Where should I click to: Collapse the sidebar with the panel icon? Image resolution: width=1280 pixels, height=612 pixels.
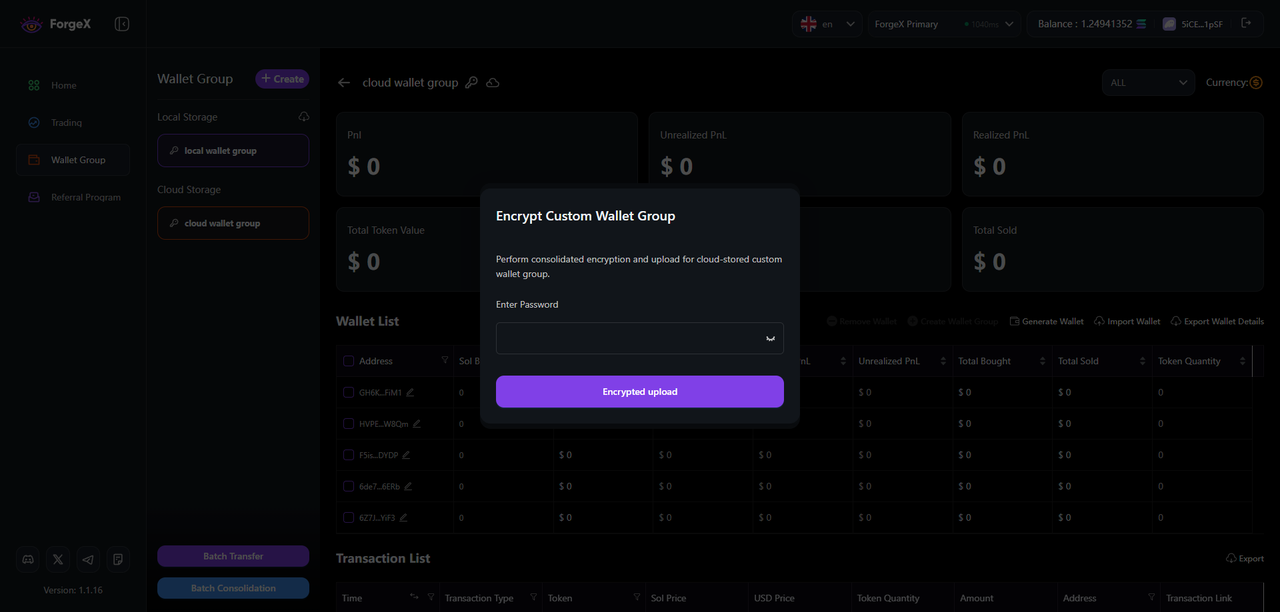pos(122,24)
